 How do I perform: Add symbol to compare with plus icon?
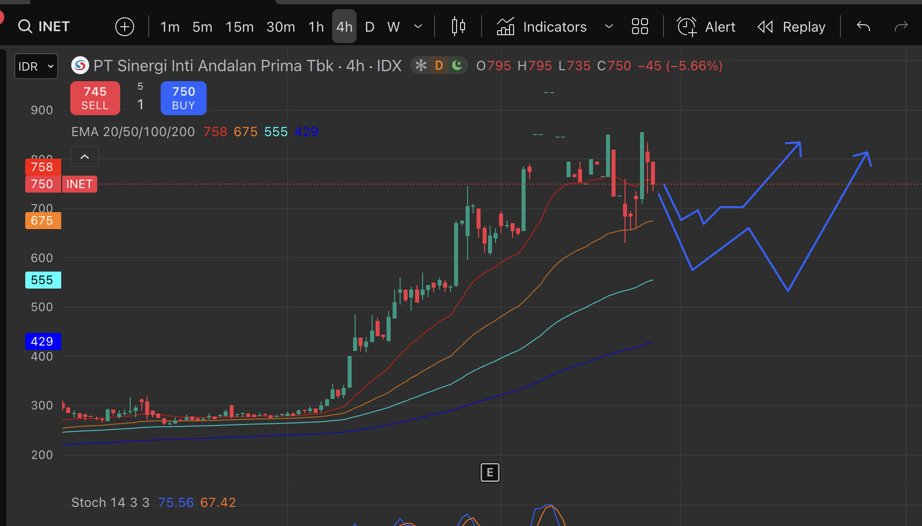[125, 26]
